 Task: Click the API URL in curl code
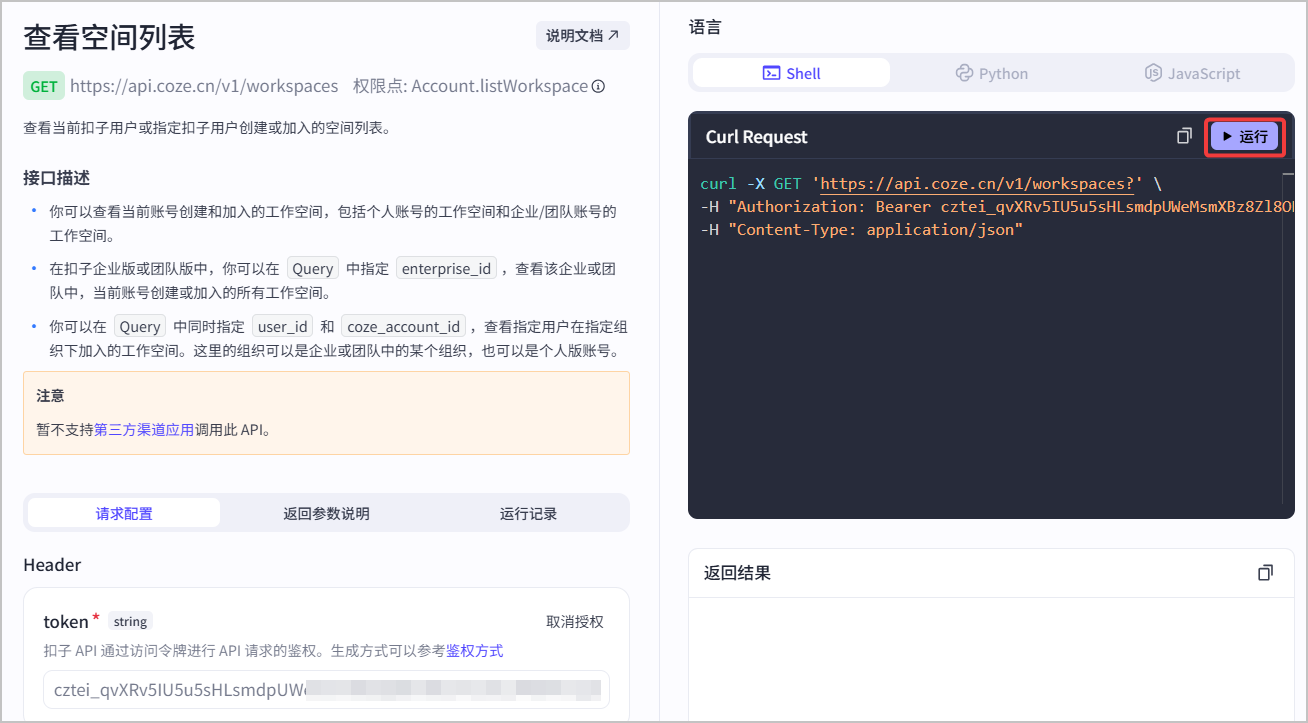click(977, 184)
